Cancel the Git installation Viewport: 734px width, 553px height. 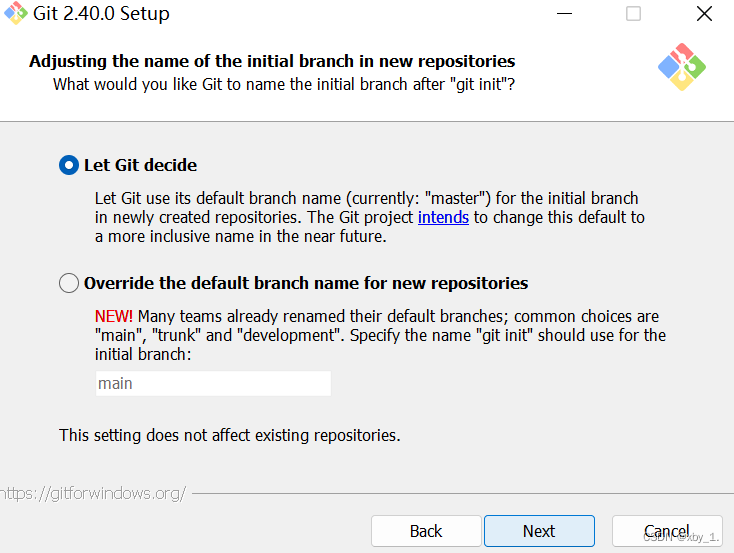667,531
